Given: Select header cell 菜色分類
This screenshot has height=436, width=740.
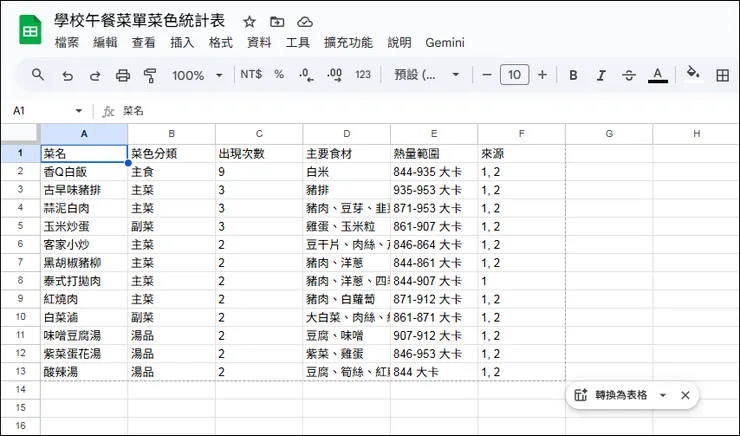Looking at the screenshot, I should (x=171, y=153).
